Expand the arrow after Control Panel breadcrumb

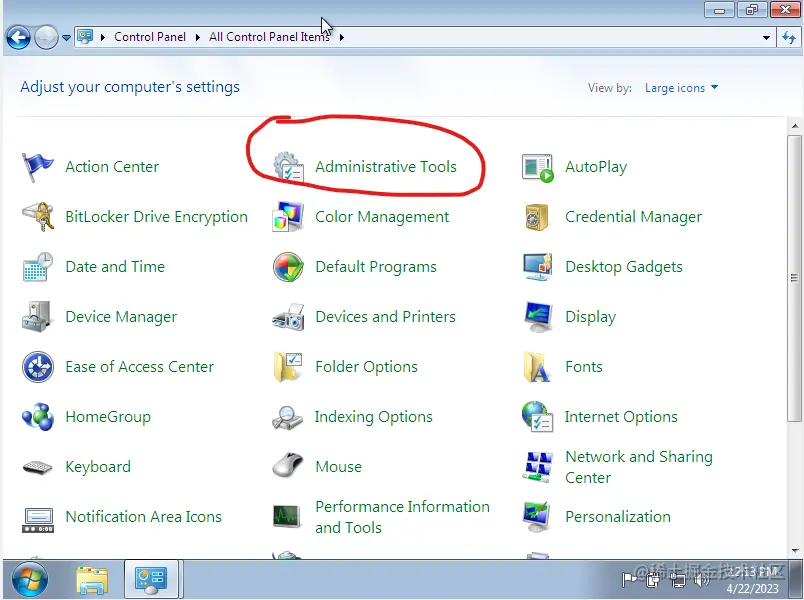(x=197, y=37)
